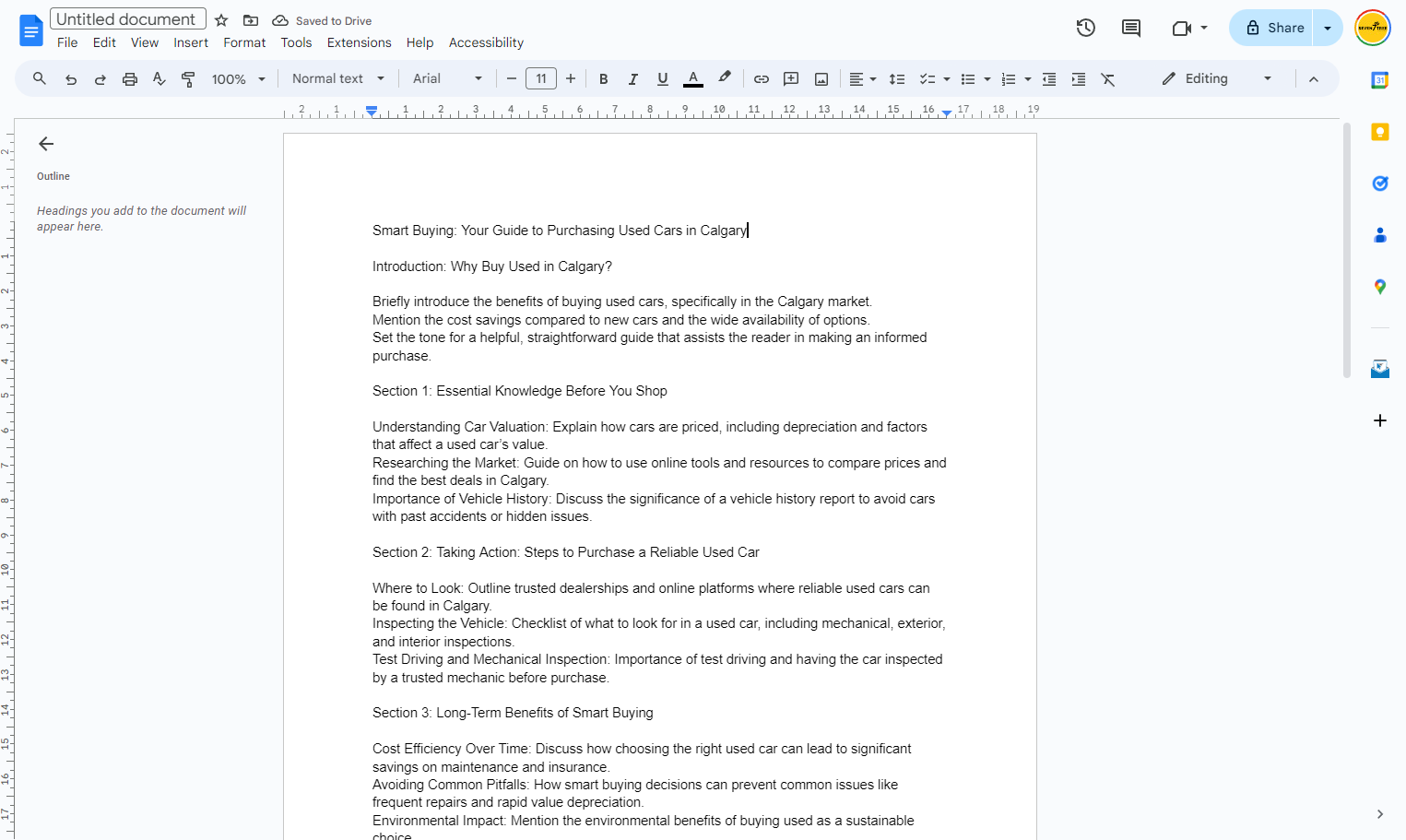The image size is (1406, 840).
Task: Click the Share button
Action: click(x=1272, y=28)
